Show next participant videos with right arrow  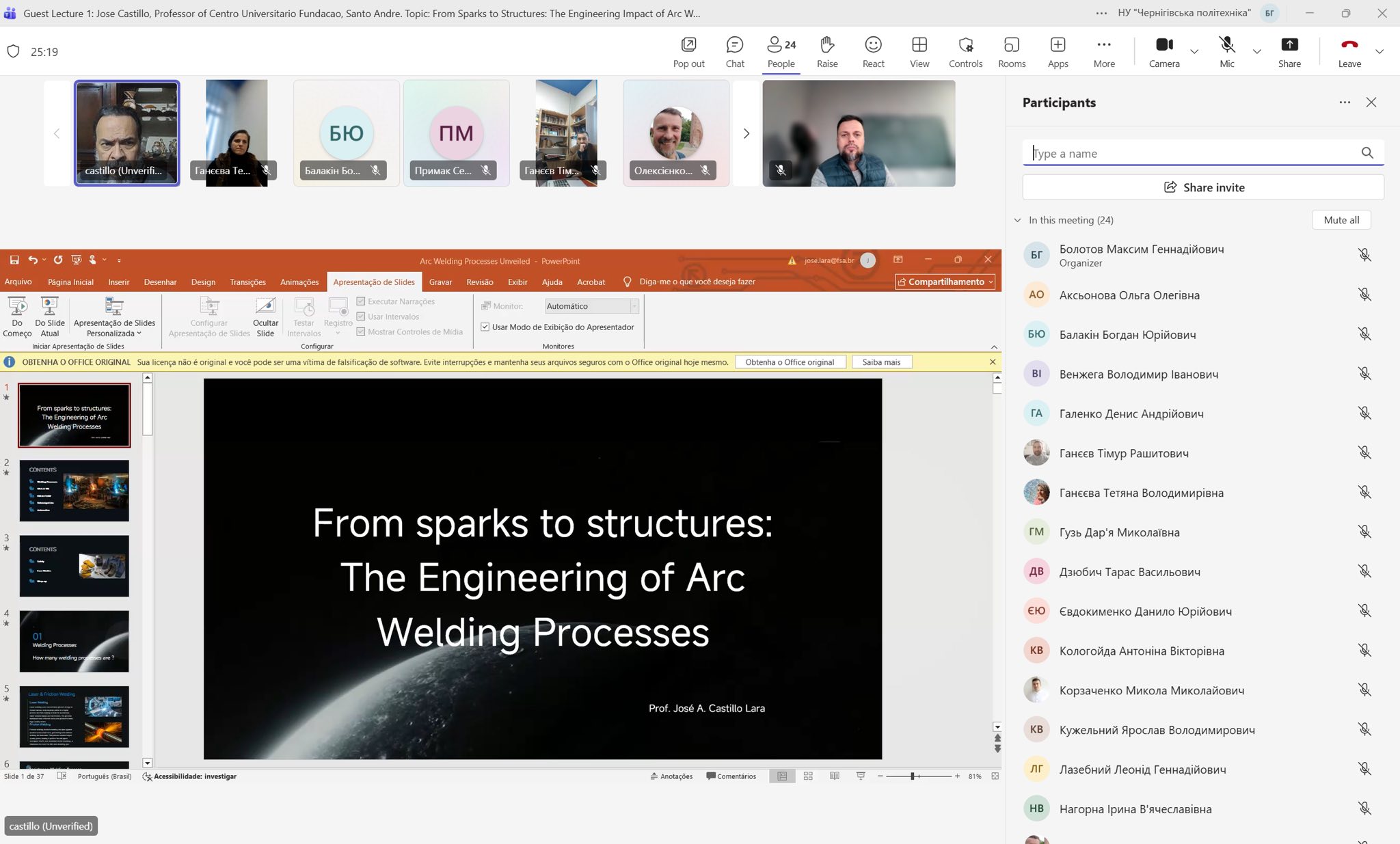click(746, 134)
